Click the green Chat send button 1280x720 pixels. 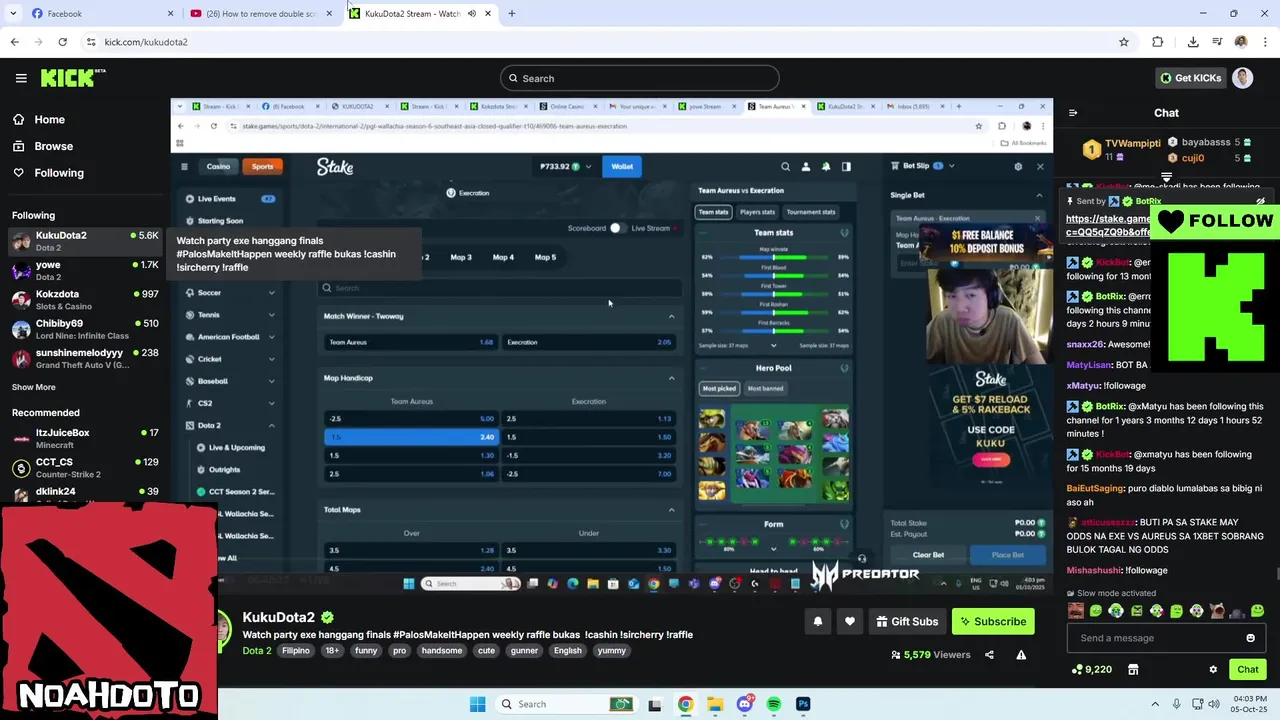(x=1248, y=670)
